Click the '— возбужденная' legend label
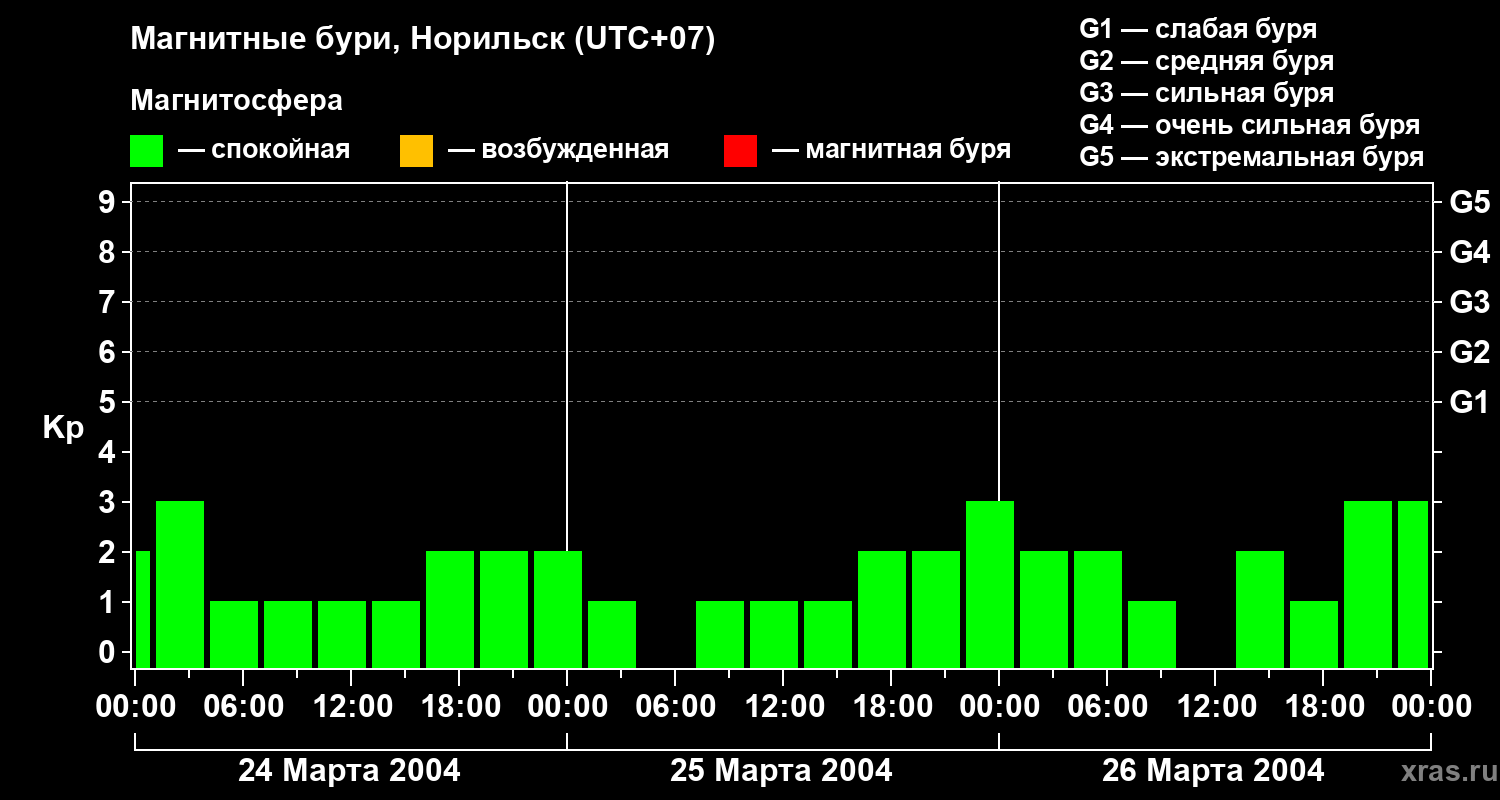This screenshot has height=800, width=1500. (x=558, y=150)
